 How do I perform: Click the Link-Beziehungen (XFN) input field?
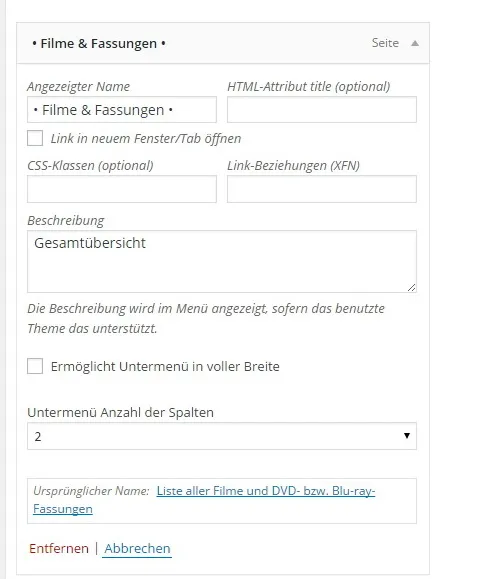coord(322,189)
